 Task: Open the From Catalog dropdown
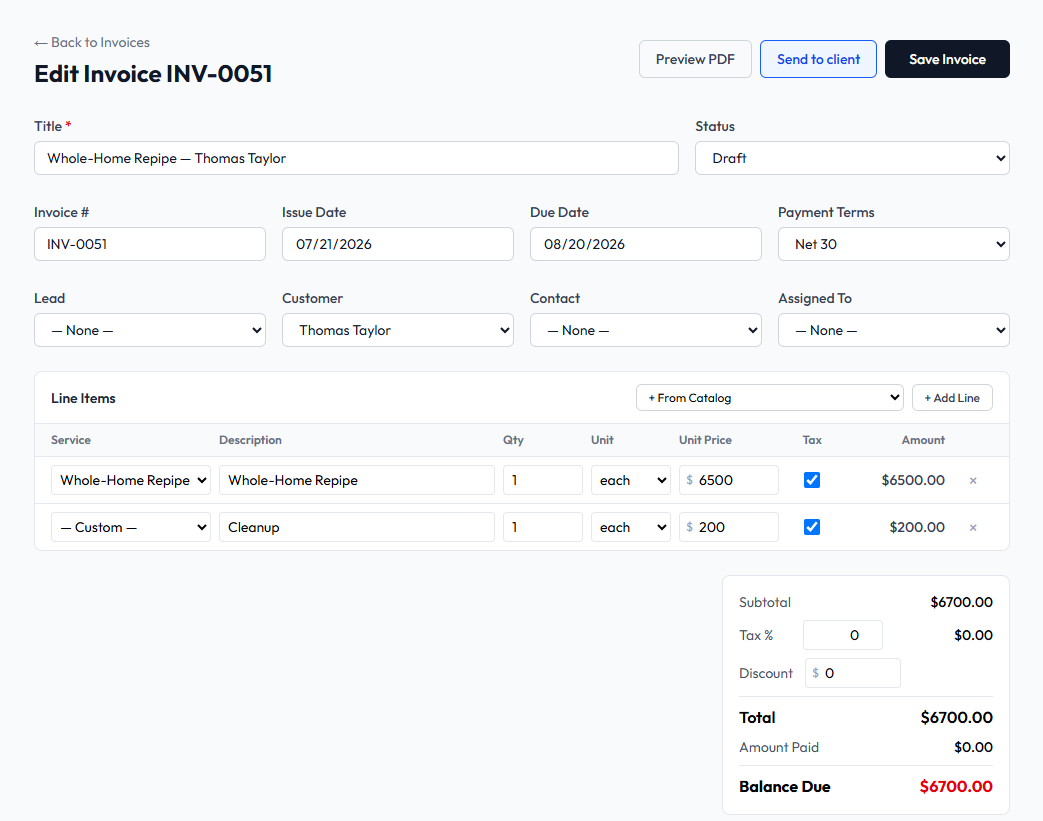[770, 398]
